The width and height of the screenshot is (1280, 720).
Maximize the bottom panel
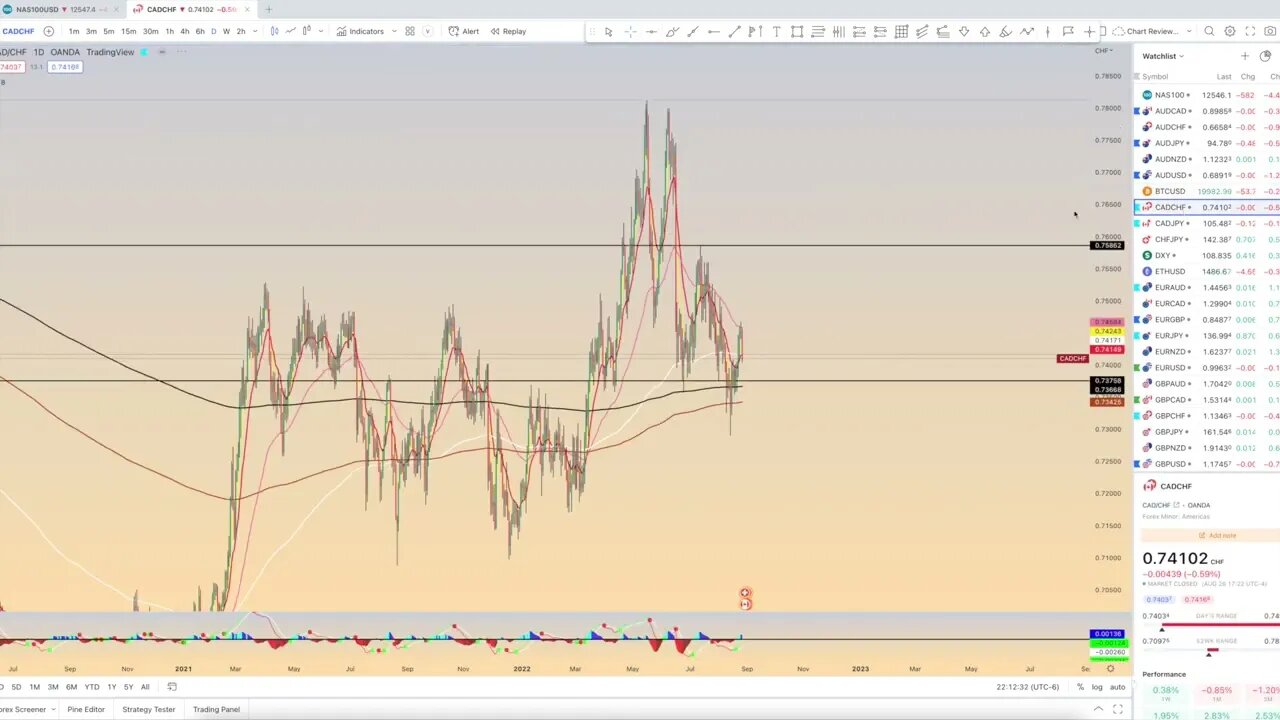pos(1118,709)
